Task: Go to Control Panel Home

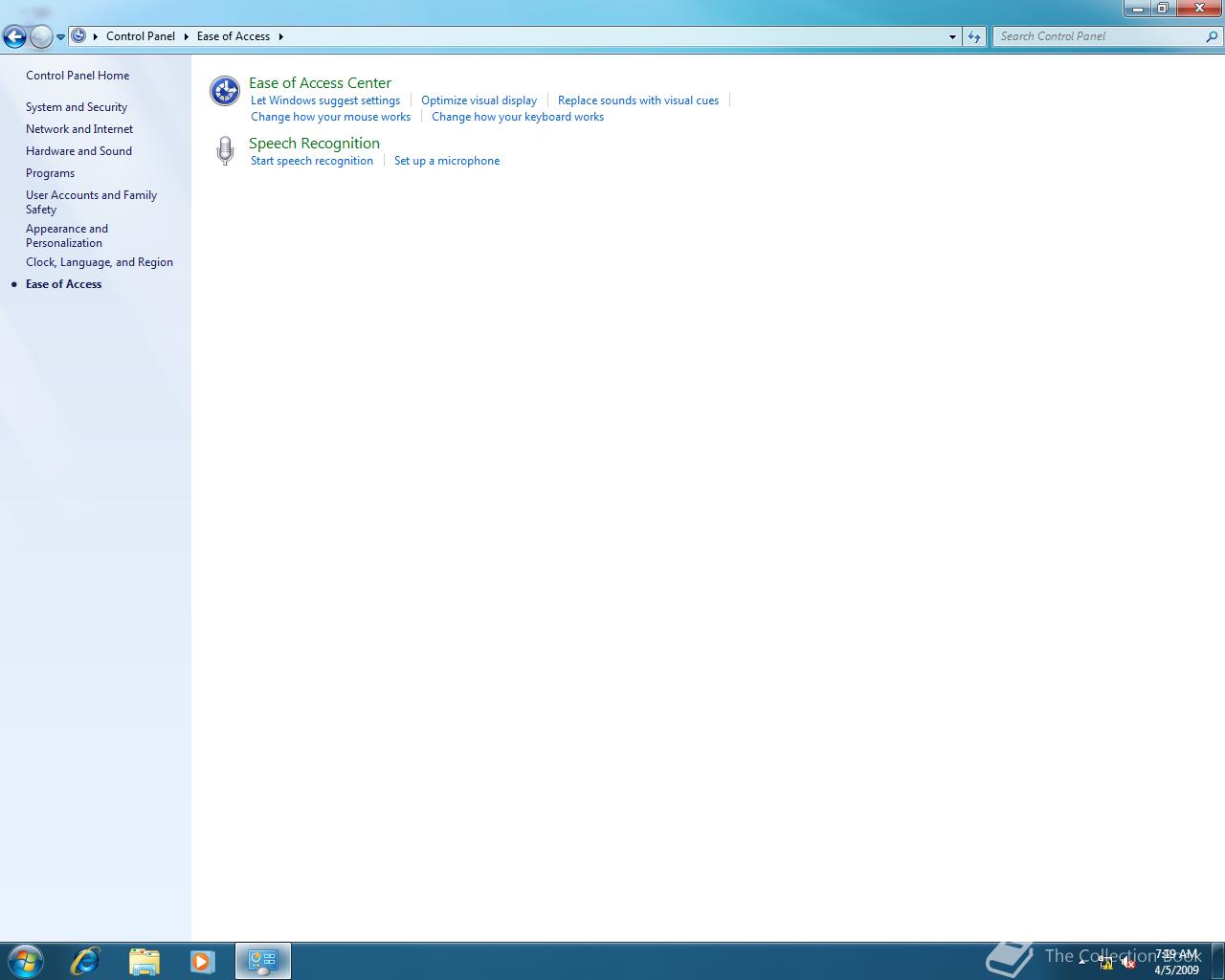Action: click(x=78, y=76)
